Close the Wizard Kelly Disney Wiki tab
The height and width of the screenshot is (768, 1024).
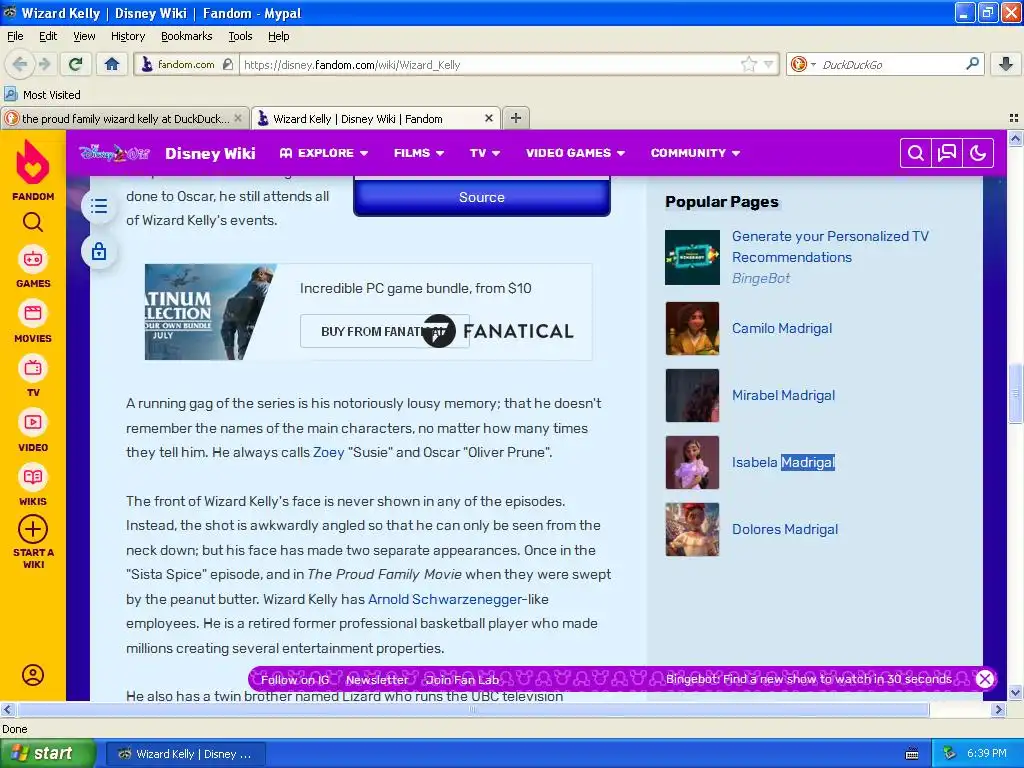click(488, 118)
